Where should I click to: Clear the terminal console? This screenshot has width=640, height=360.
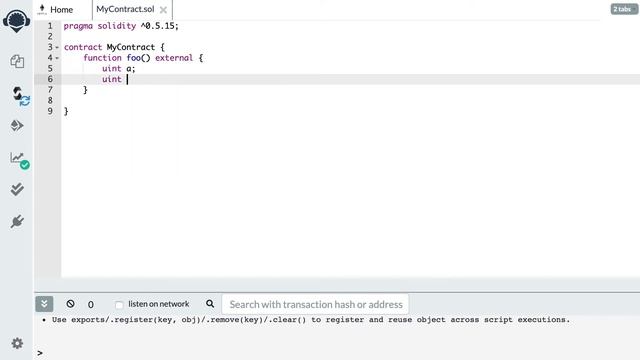tap(70, 304)
